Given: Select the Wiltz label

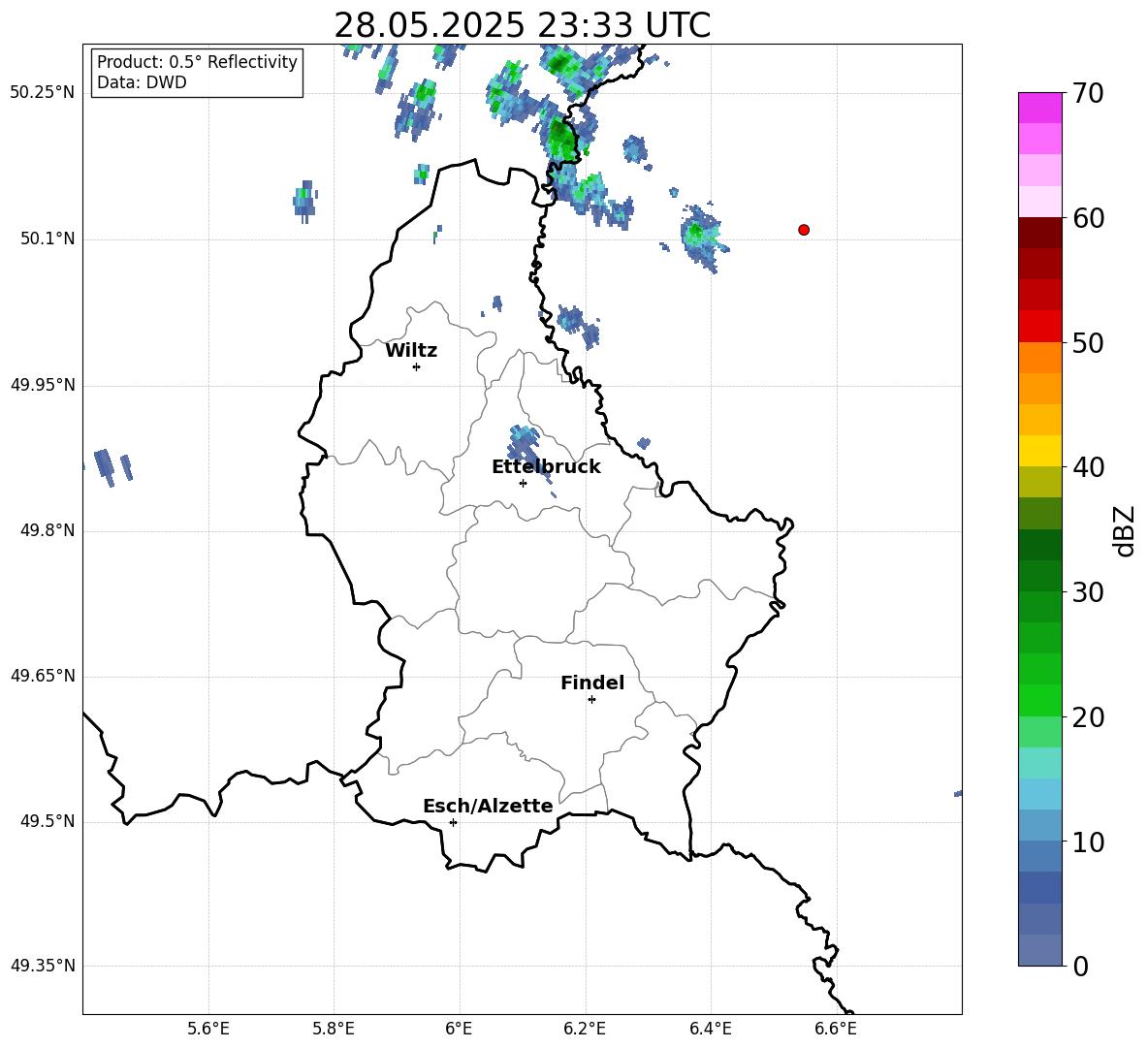Looking at the screenshot, I should (411, 351).
